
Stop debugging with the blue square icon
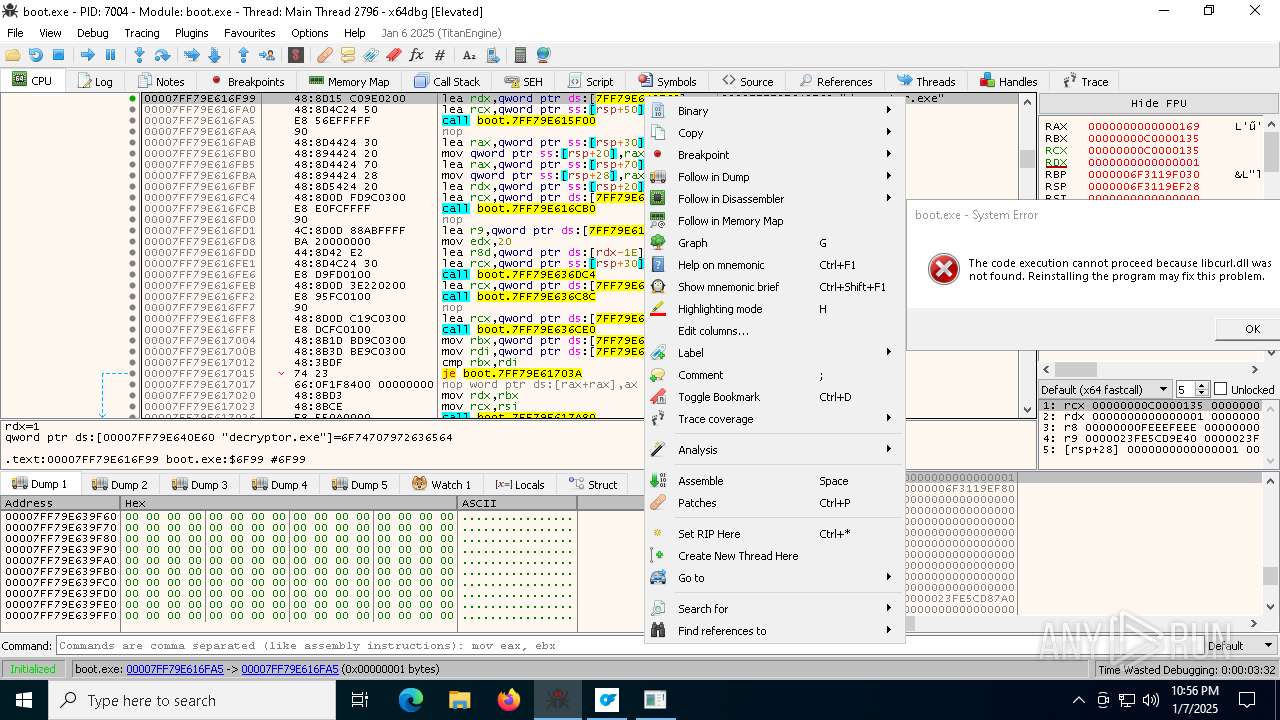pyautogui.click(x=58, y=55)
